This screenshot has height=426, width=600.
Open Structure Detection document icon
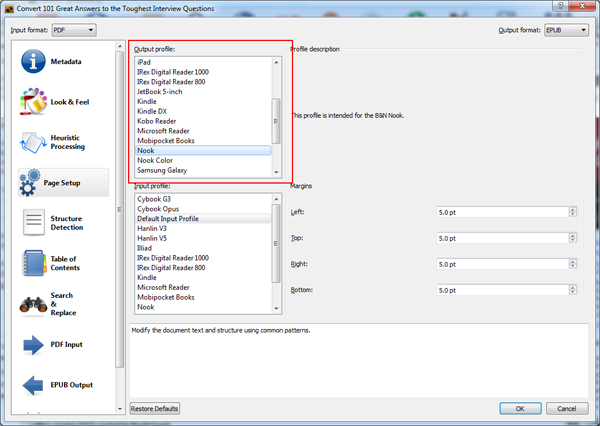coord(34,222)
